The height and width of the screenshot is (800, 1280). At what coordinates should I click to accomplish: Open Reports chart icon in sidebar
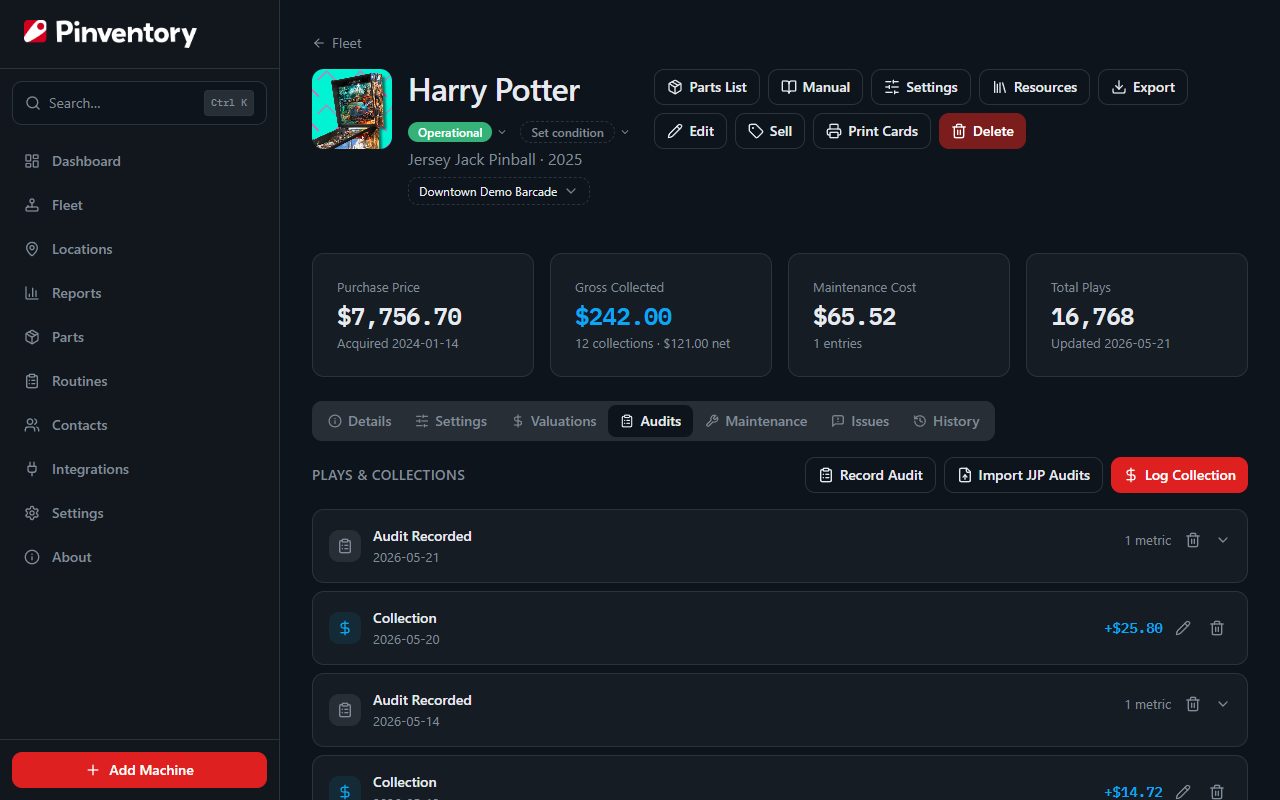tap(32, 293)
